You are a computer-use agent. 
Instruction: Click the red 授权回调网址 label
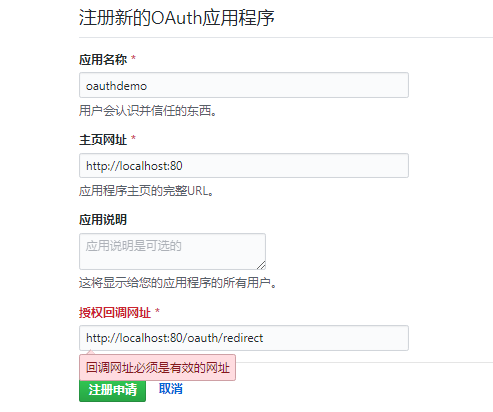point(115,313)
